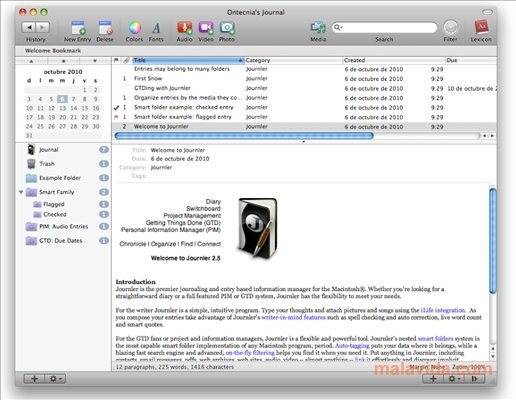
Task: Click the iLife integration link
Action: point(443,310)
